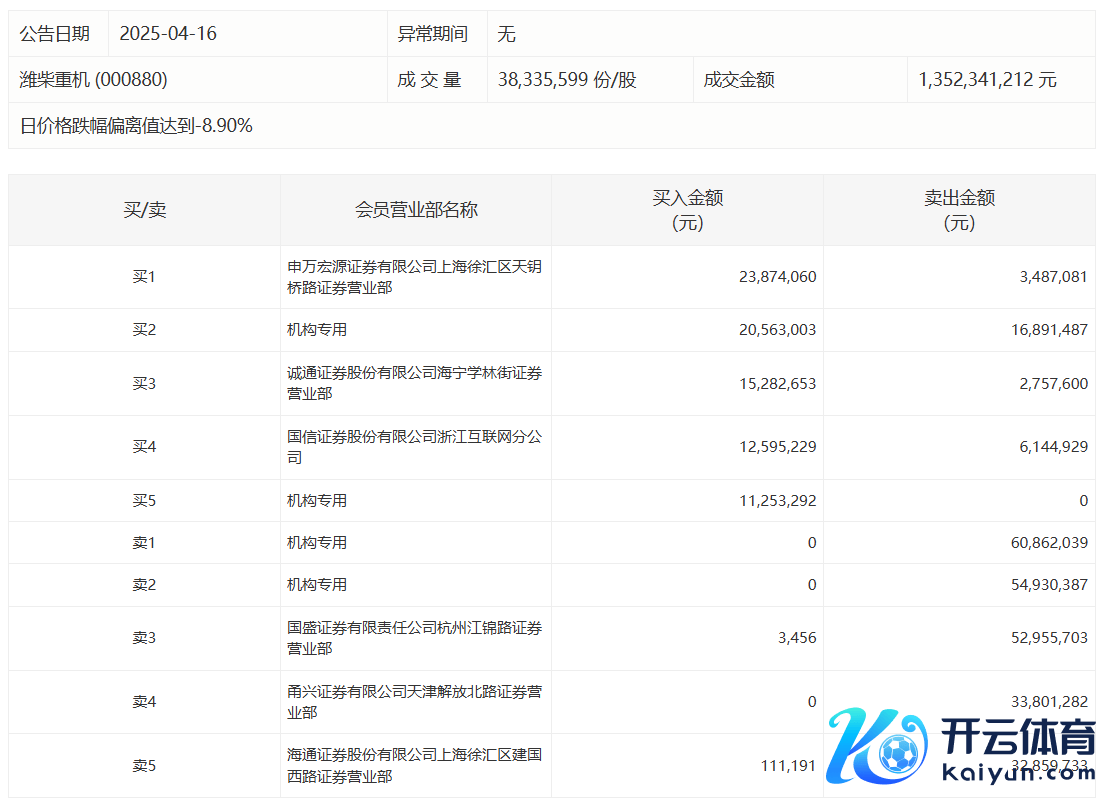
Task: Select the 成交量 value 38,335,599 份/股
Action: (567, 80)
